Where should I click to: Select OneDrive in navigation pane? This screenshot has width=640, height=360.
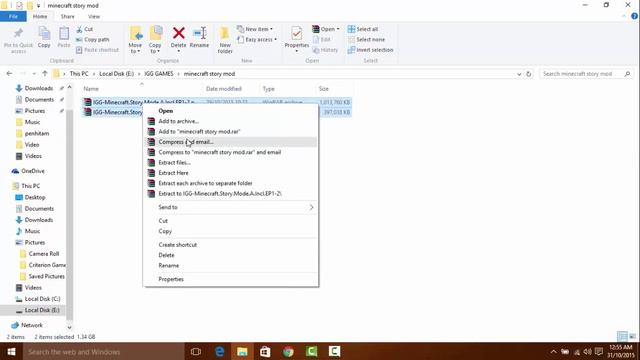click(33, 171)
